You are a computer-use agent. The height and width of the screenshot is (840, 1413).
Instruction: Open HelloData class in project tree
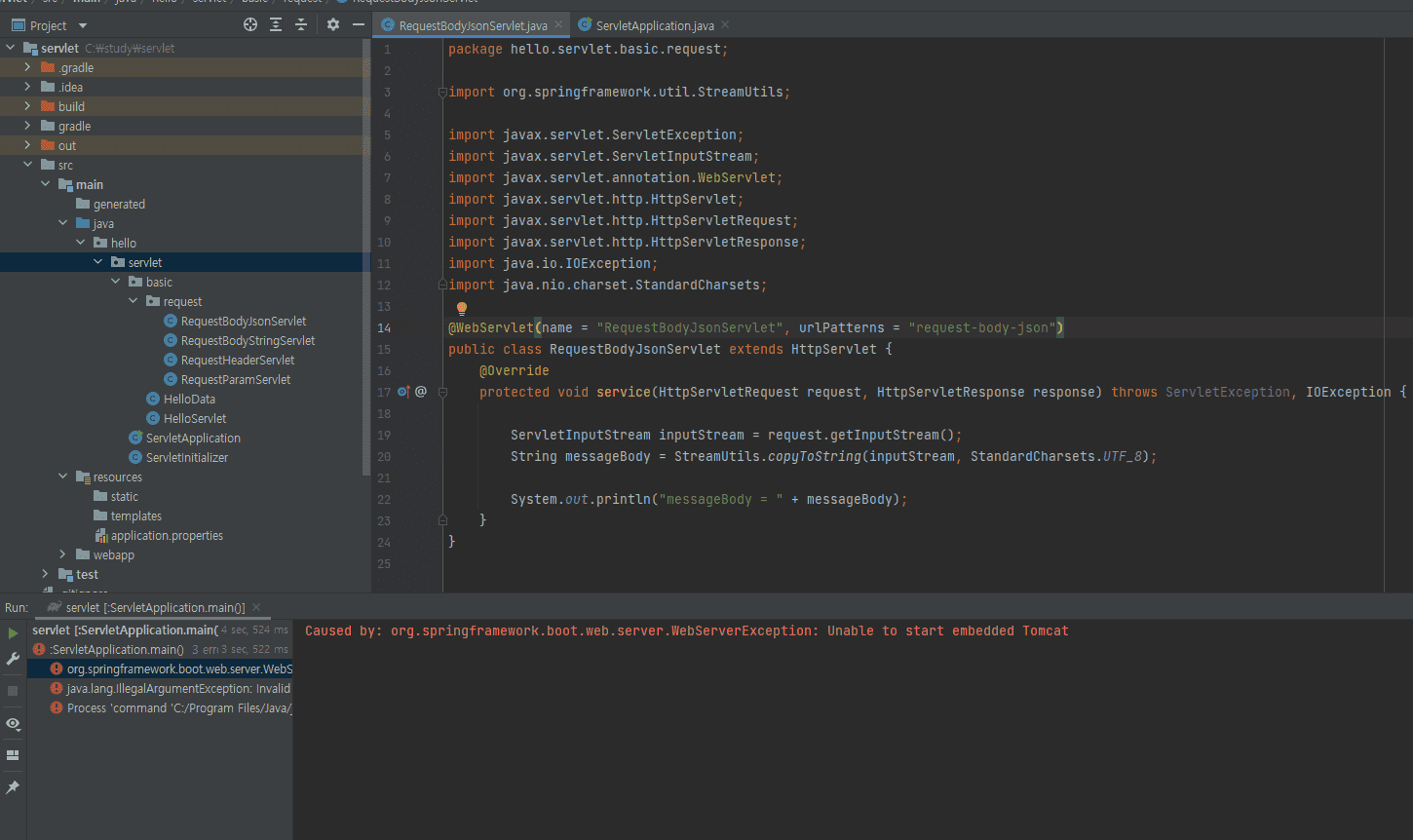tap(189, 399)
